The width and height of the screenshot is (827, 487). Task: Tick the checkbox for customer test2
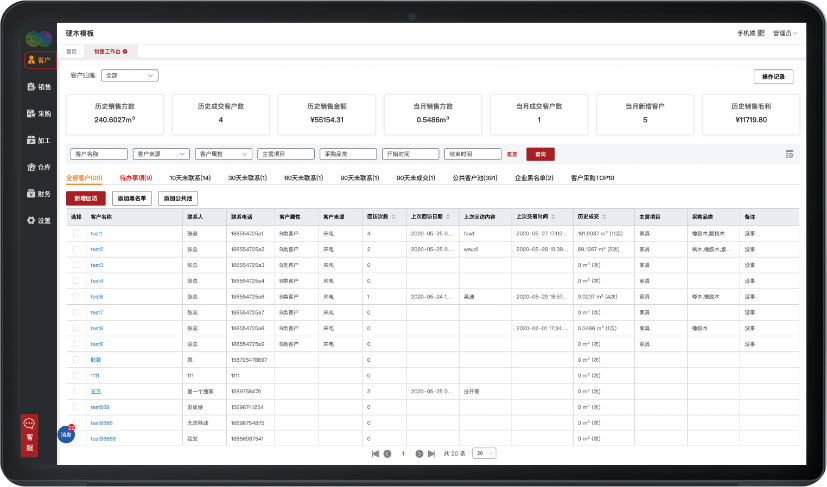coord(76,249)
